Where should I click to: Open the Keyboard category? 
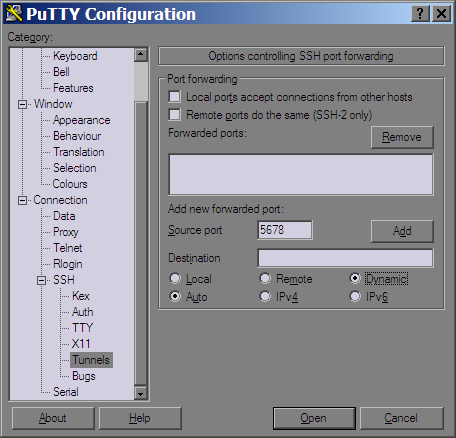pos(75,56)
